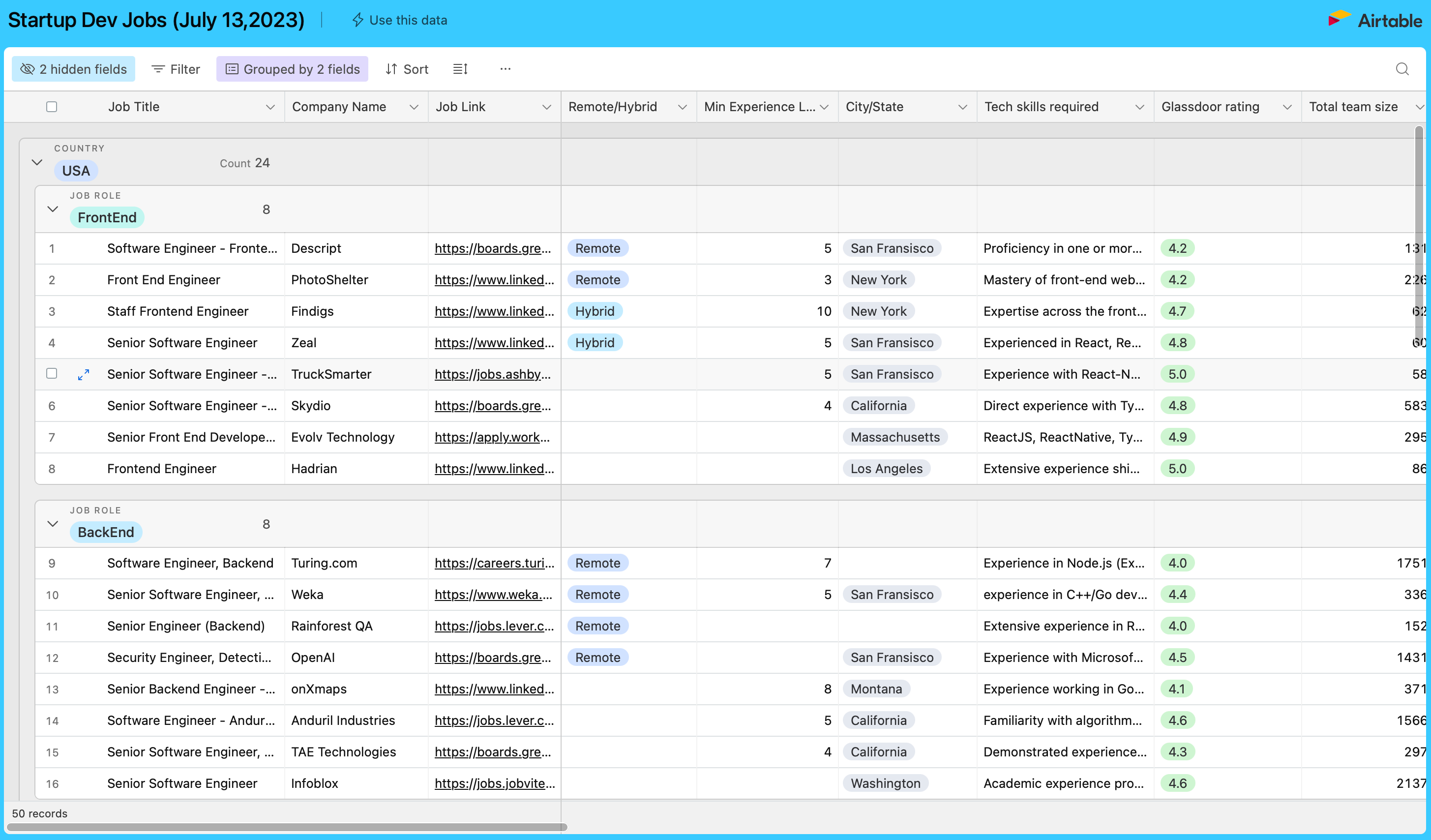Click the Zeal company cell
Image resolution: width=1431 pixels, height=840 pixels.
point(356,342)
